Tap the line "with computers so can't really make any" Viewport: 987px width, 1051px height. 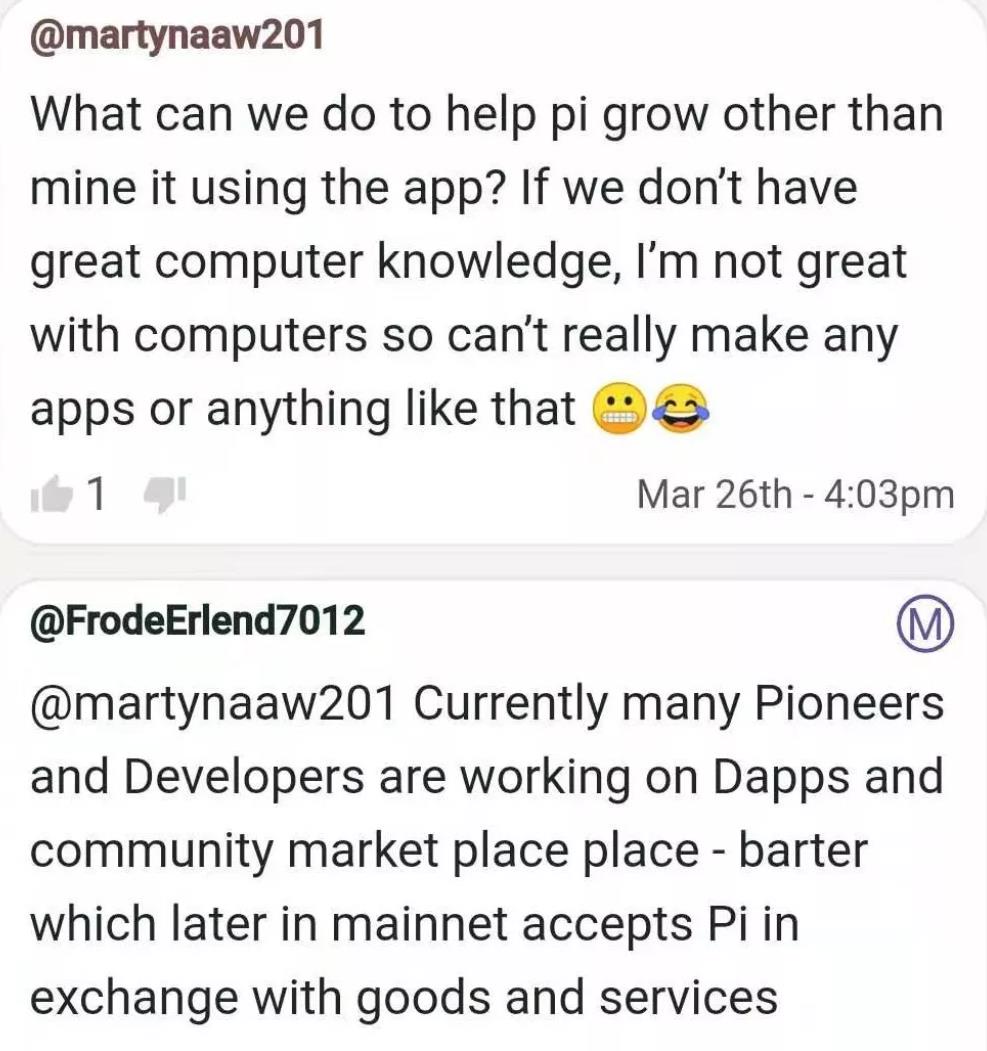[464, 336]
